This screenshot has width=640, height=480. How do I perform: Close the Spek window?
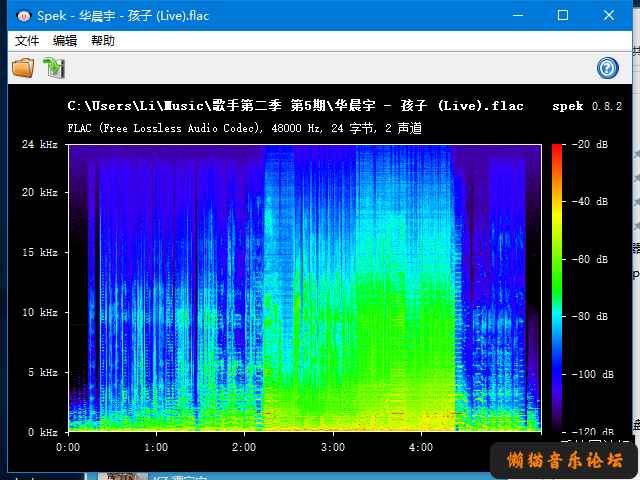609,16
